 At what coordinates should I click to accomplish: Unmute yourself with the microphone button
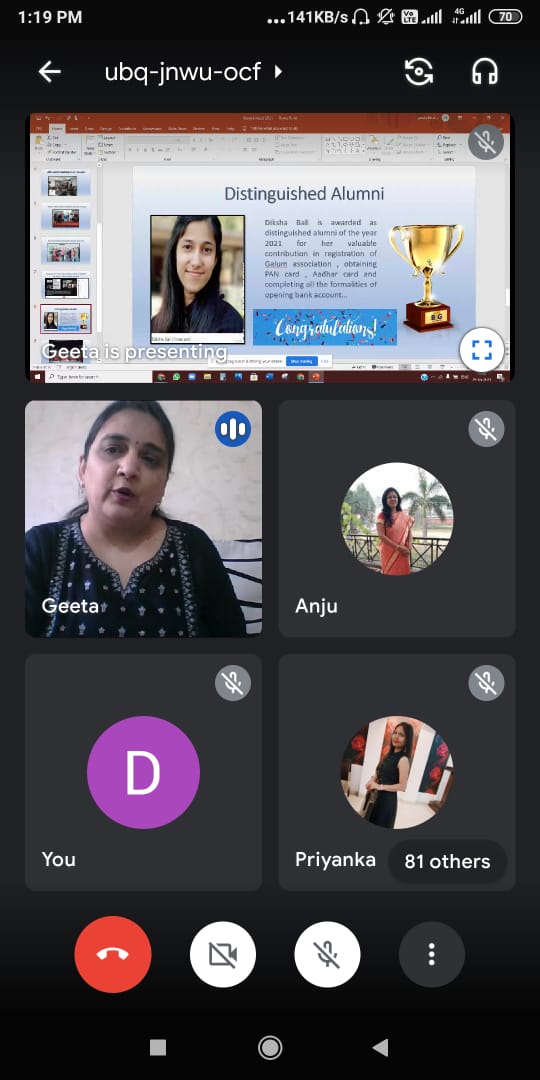pyautogui.click(x=327, y=955)
